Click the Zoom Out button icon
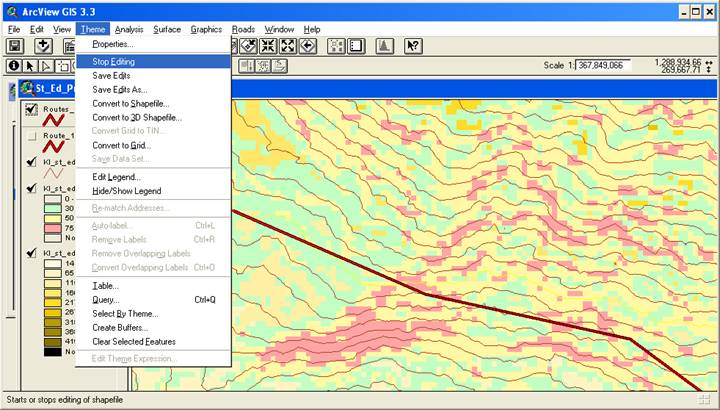 [288, 46]
